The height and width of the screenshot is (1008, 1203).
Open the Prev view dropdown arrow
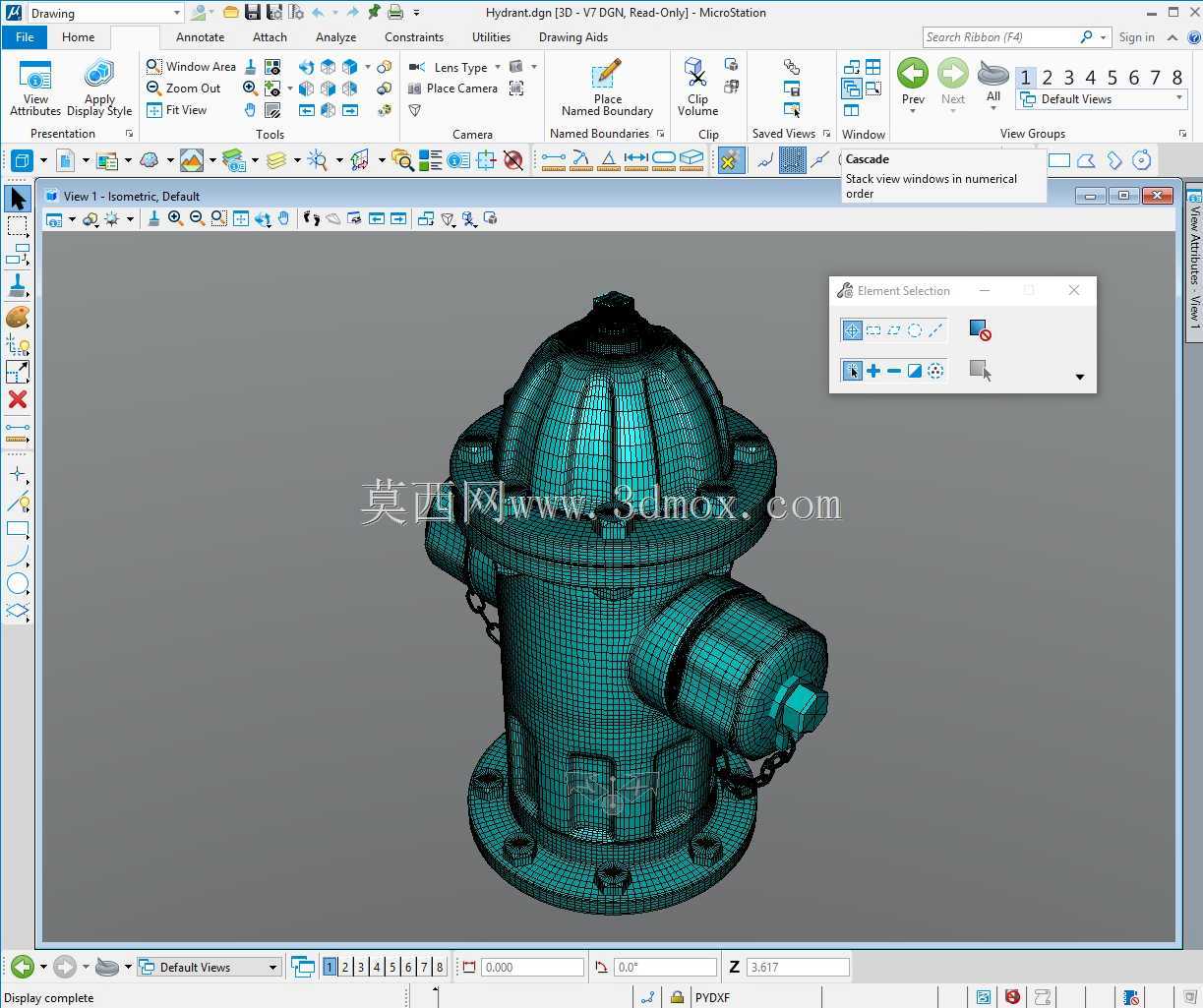pyautogui.click(x=913, y=110)
